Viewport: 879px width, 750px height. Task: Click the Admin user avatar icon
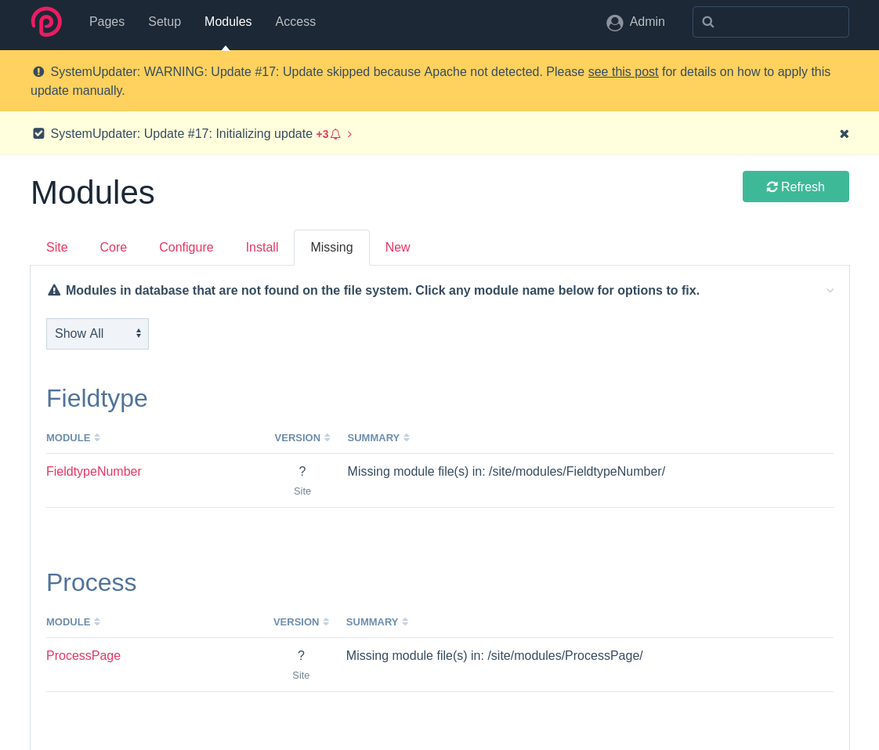[x=615, y=22]
